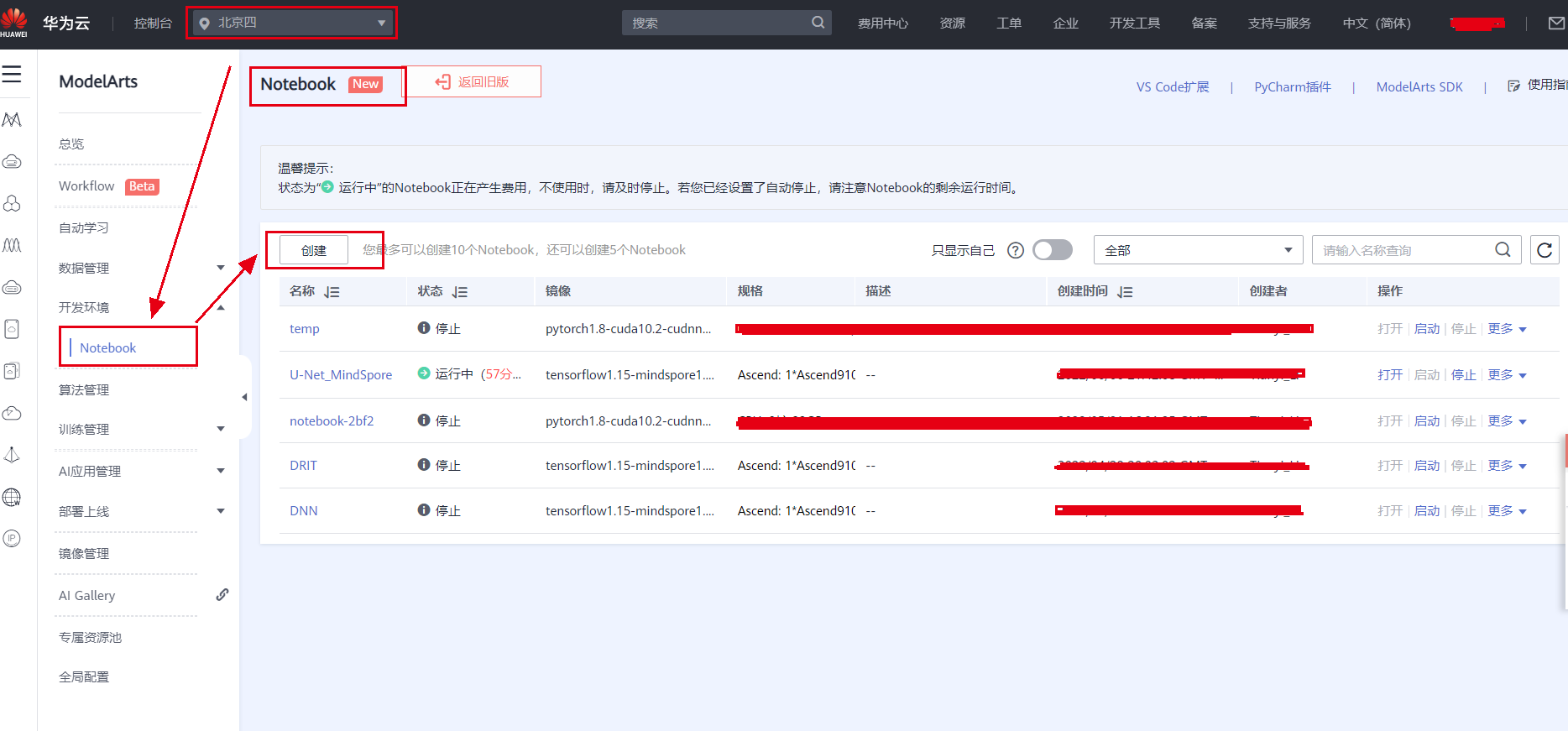This screenshot has height=731, width=1568.
Task: Expand the AI应用管理 section
Action: pos(221,471)
